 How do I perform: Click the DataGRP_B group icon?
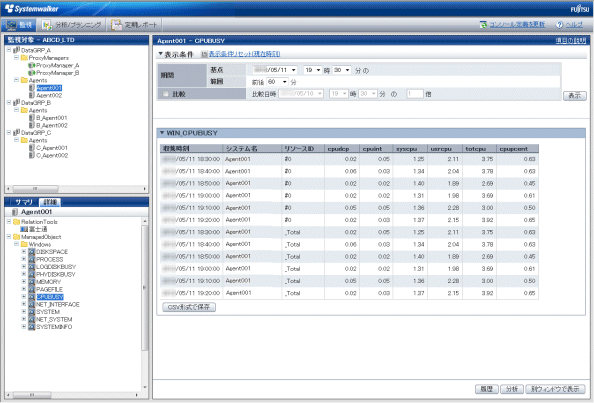16,103
